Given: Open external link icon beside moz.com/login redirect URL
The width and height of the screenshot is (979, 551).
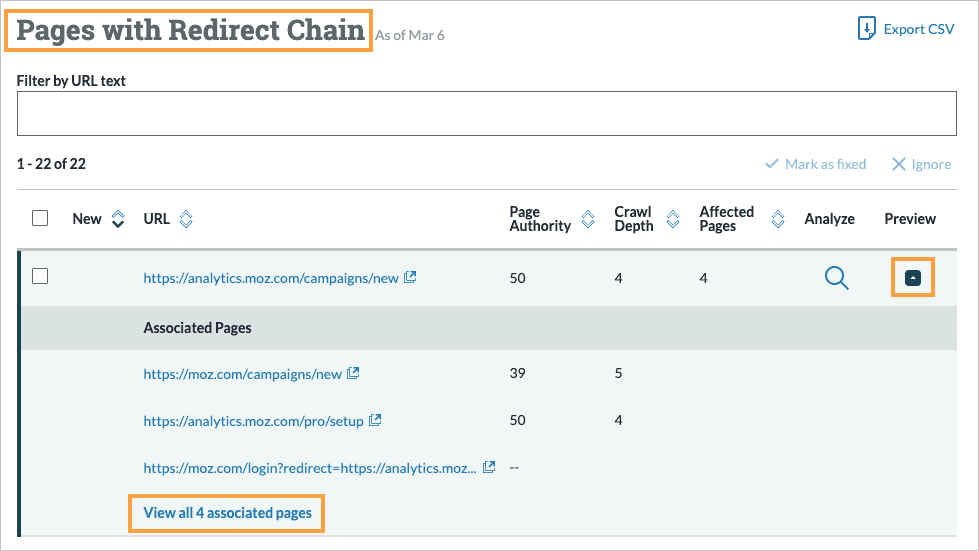Looking at the screenshot, I should pos(489,467).
